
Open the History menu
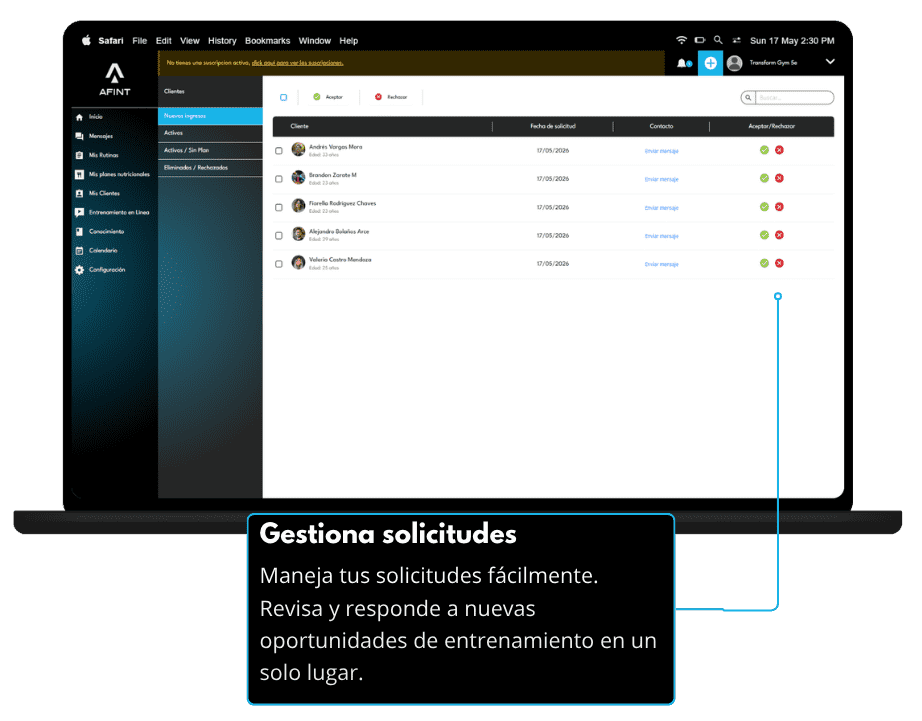click(222, 41)
